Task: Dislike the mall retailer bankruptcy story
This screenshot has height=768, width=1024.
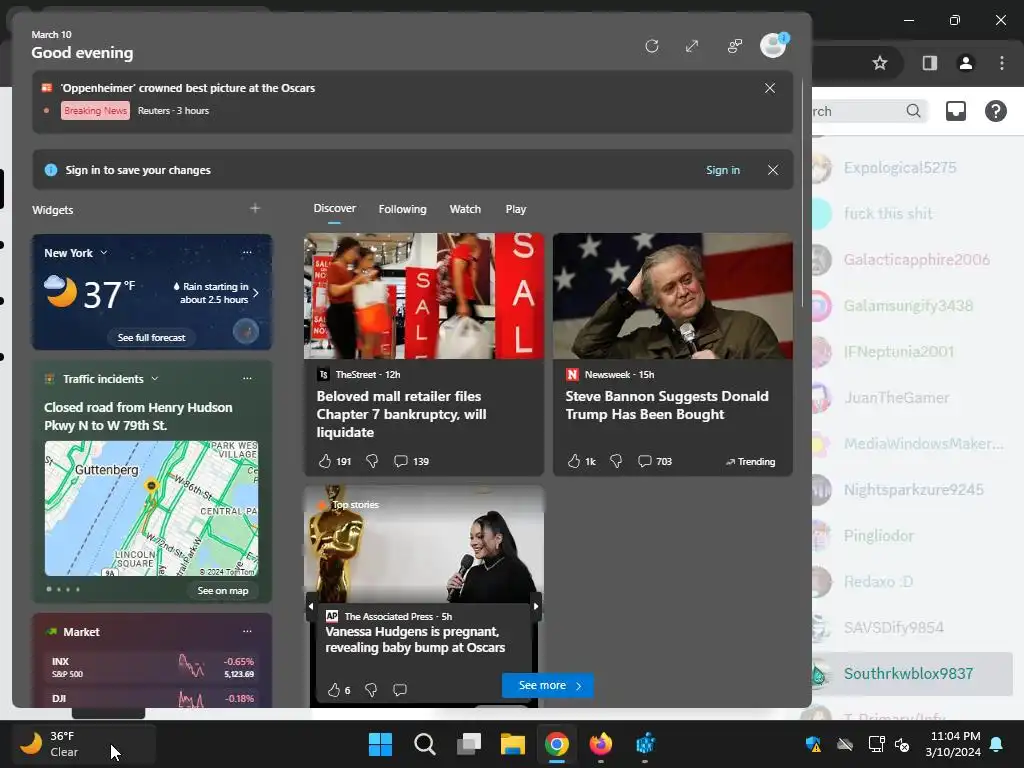Action: [372, 461]
